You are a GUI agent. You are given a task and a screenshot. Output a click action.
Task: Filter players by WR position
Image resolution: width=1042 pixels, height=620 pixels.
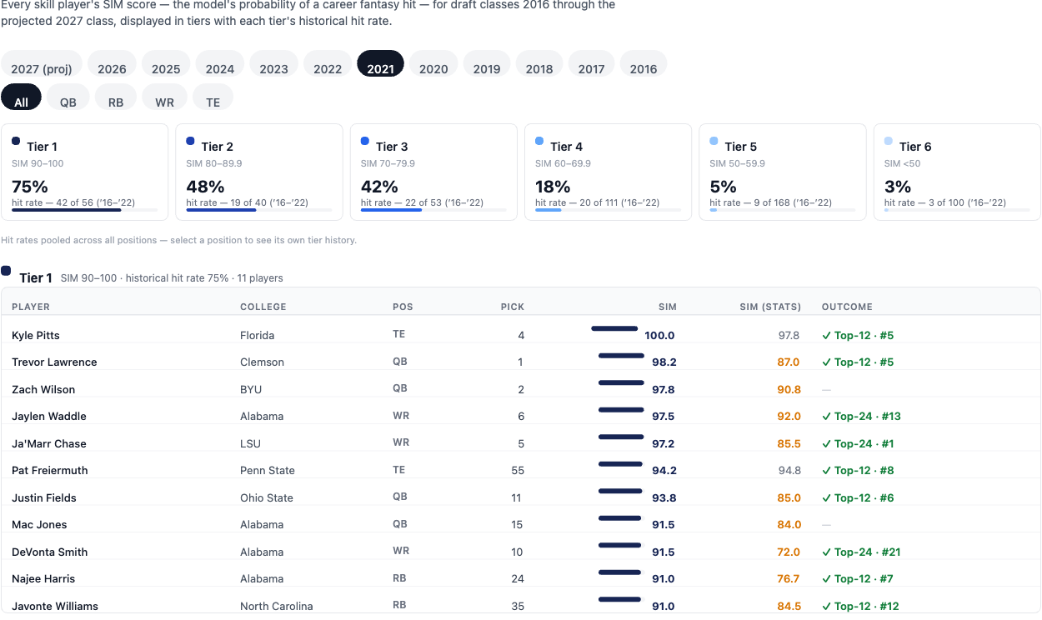164,98
